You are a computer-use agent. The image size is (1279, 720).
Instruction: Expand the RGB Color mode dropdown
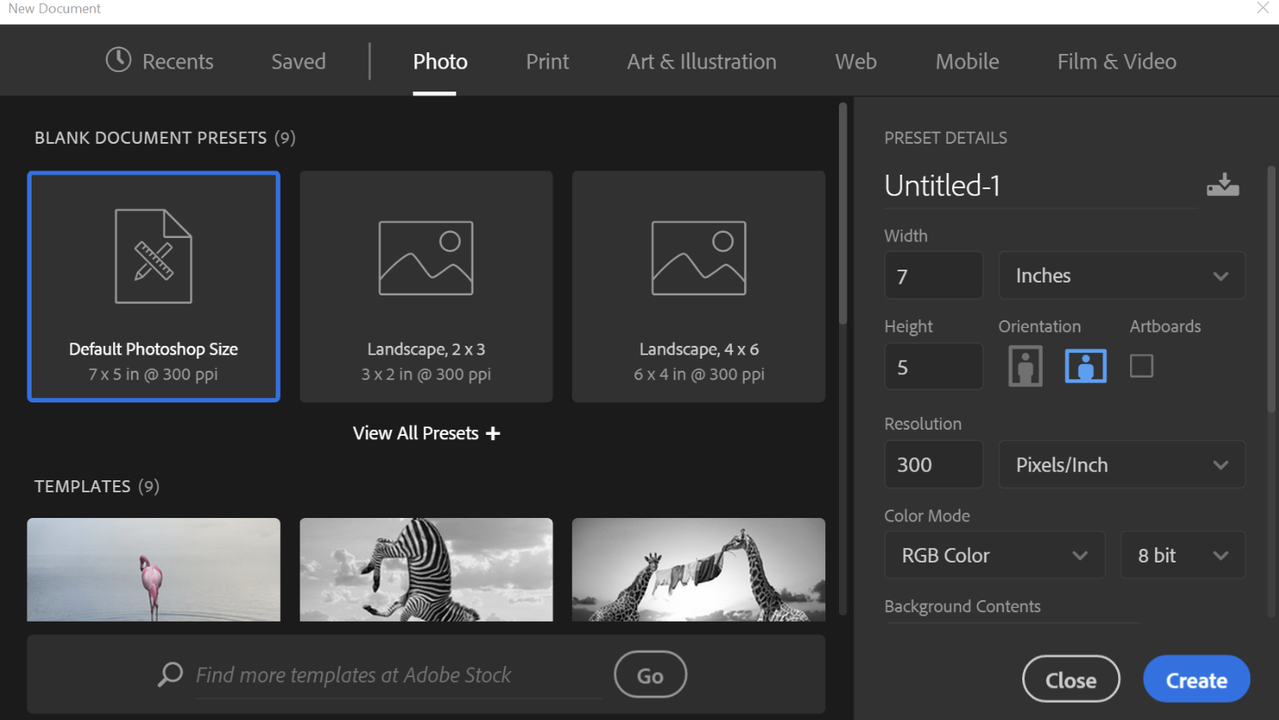(x=994, y=555)
